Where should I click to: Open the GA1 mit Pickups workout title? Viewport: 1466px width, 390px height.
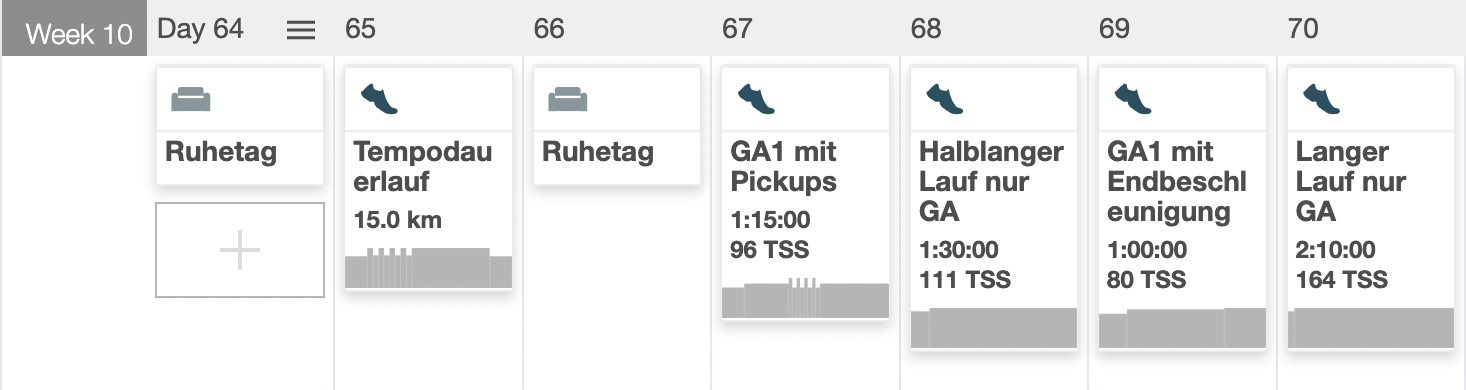(784, 167)
